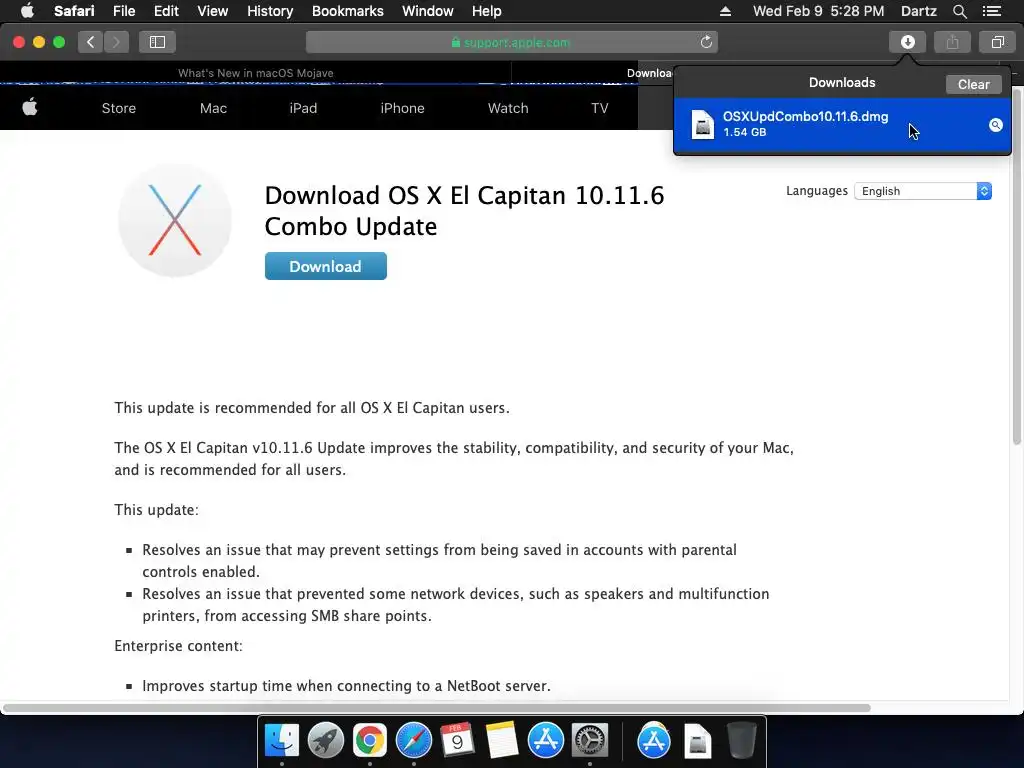Screen dimensions: 1024x768
Task: Navigate to iPhone in the site navigation
Action: (x=402, y=108)
